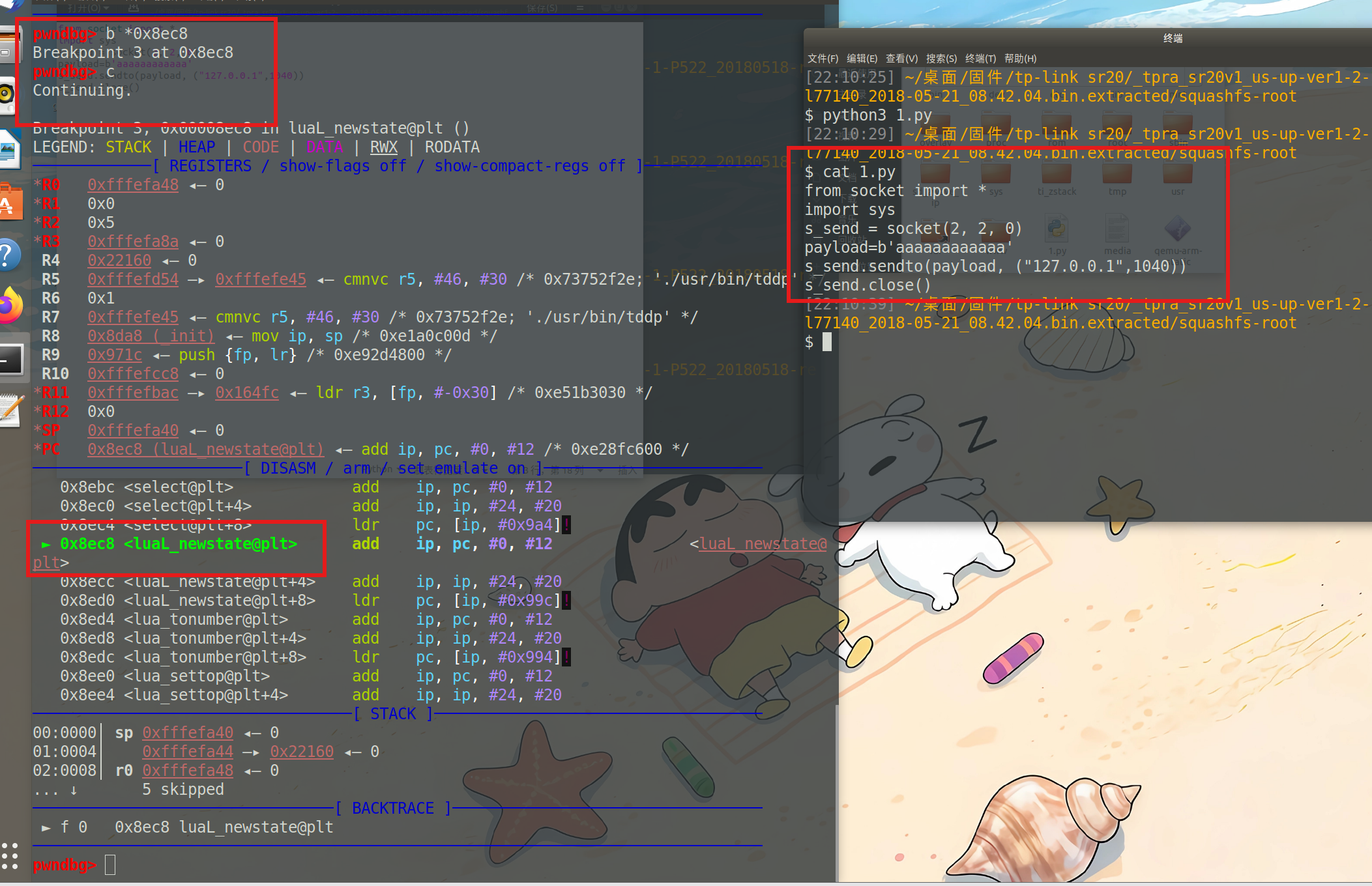The height and width of the screenshot is (886, 1372).
Task: Open the 编辑(E) menu in the terminal
Action: pyautogui.click(x=862, y=59)
